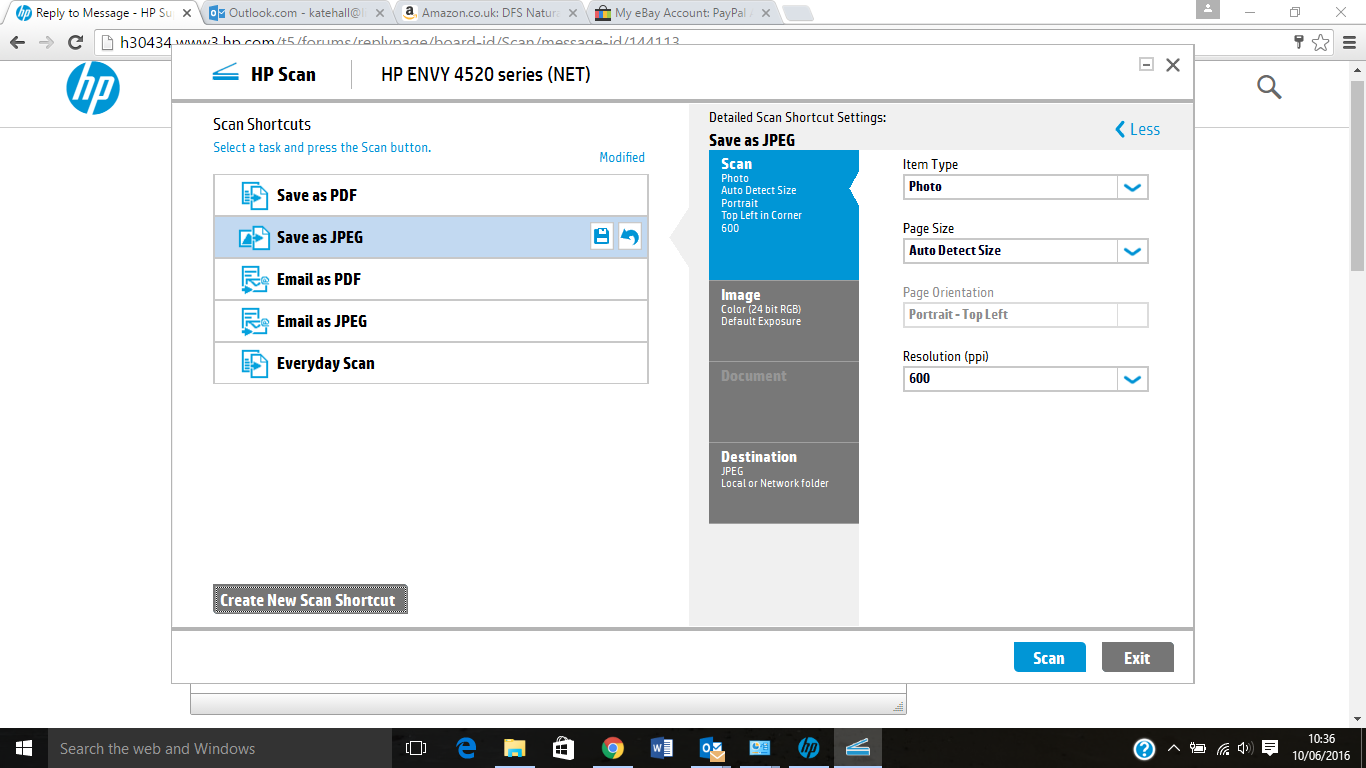Open the volume tray icon
This screenshot has height=768, width=1366.
point(1245,748)
